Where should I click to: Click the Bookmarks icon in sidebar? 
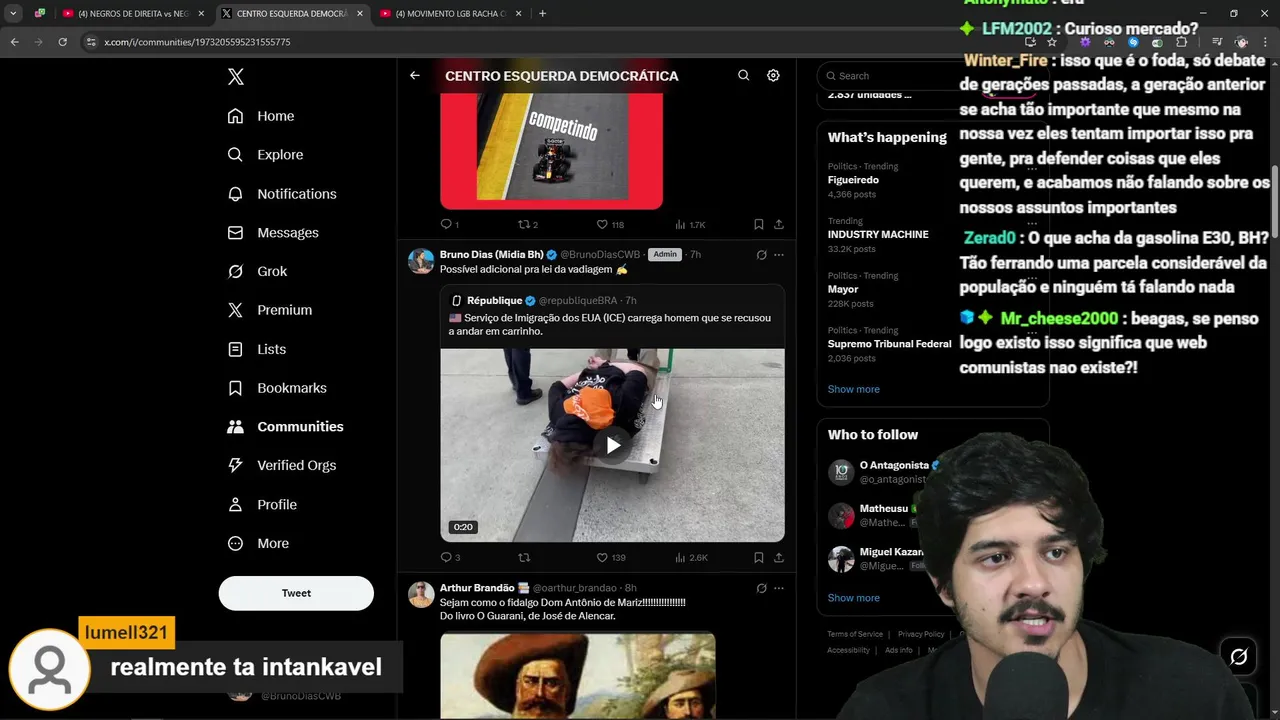point(235,388)
